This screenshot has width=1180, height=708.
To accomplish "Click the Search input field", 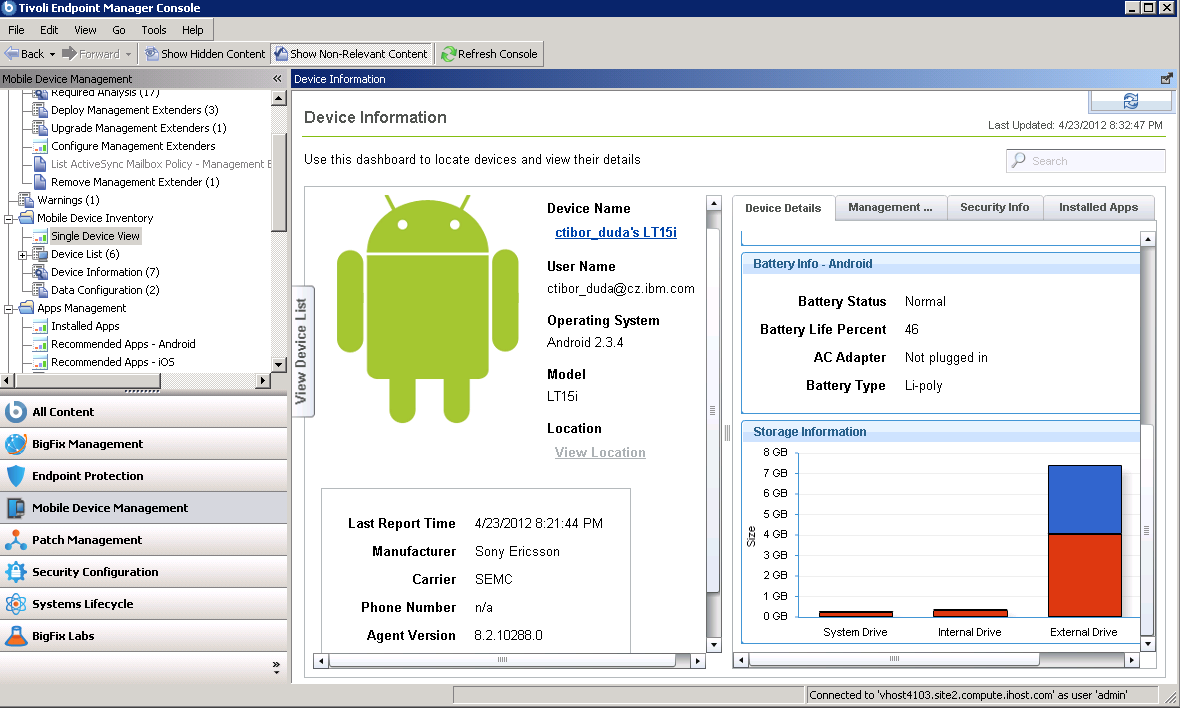I will pos(1085,160).
